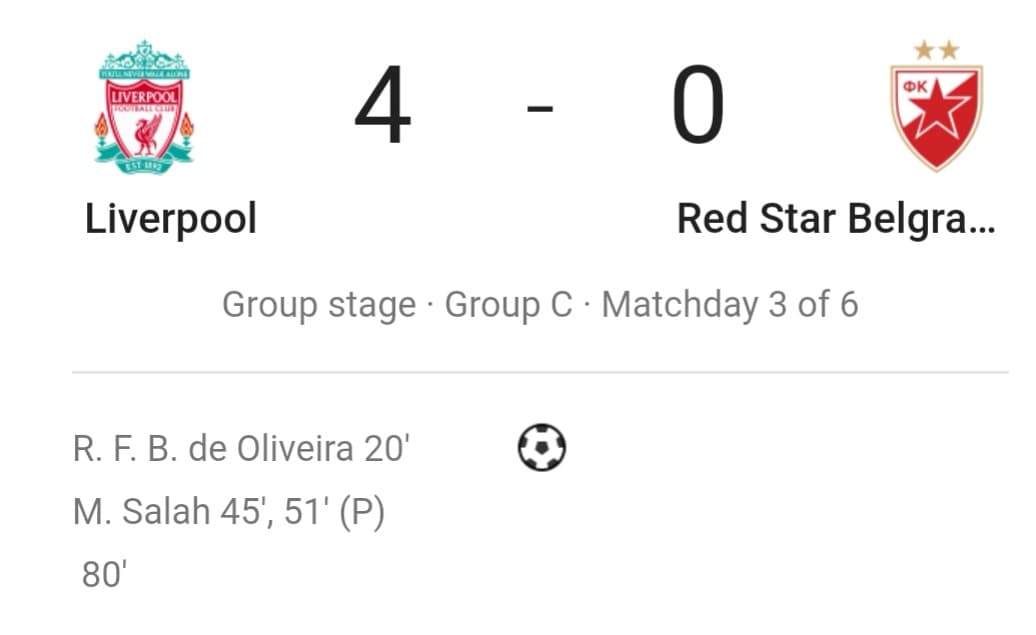Select Red Star's score of 0
This screenshot has height=635, width=1036.
[x=698, y=104]
